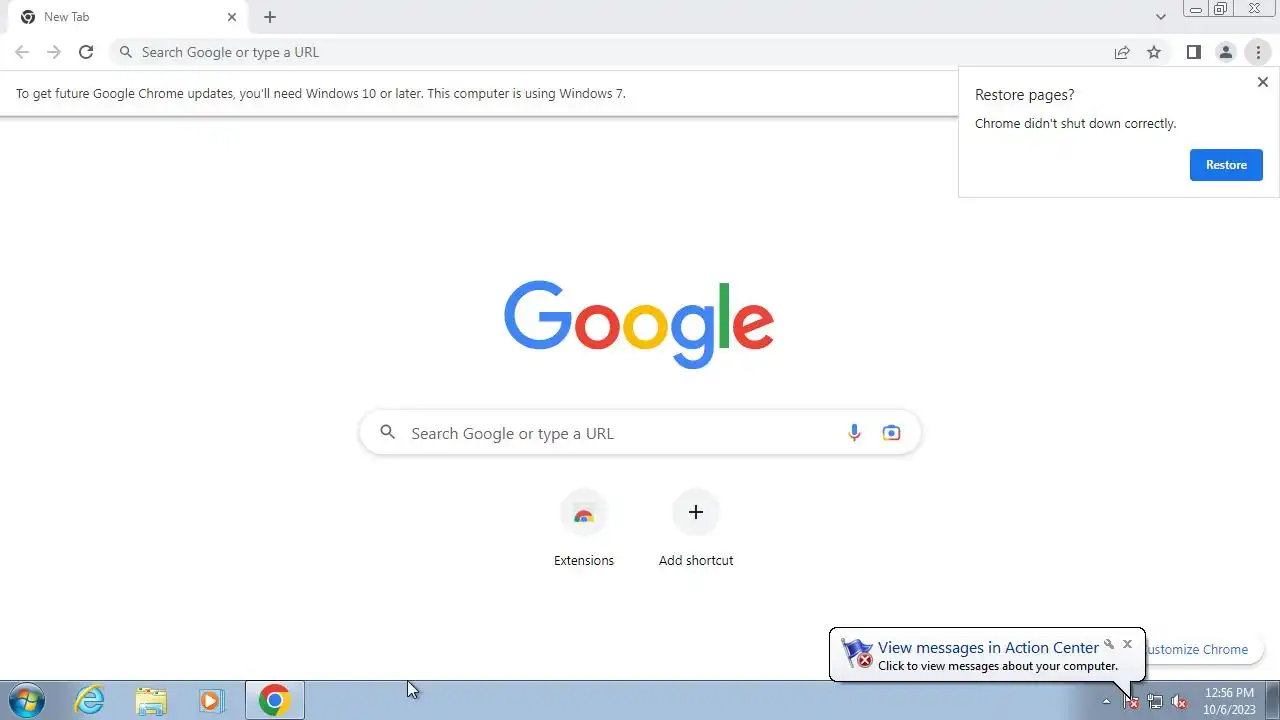The width and height of the screenshot is (1280, 720).
Task: Close the New Tab tab
Action: pos(232,17)
